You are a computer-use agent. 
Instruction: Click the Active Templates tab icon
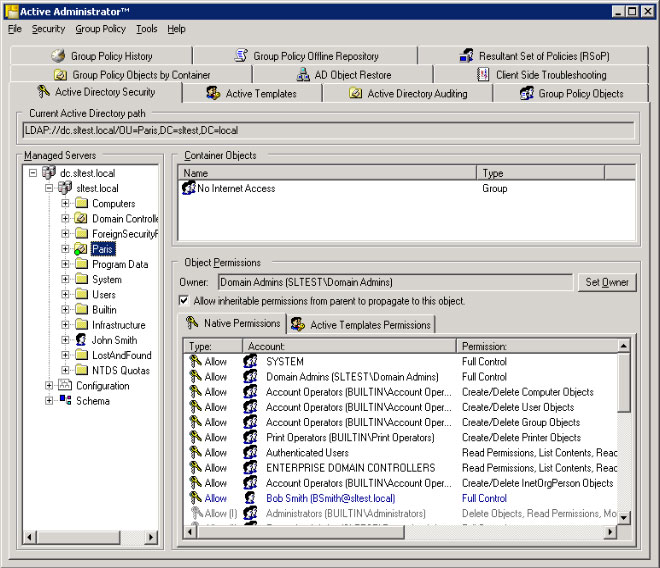click(213, 93)
